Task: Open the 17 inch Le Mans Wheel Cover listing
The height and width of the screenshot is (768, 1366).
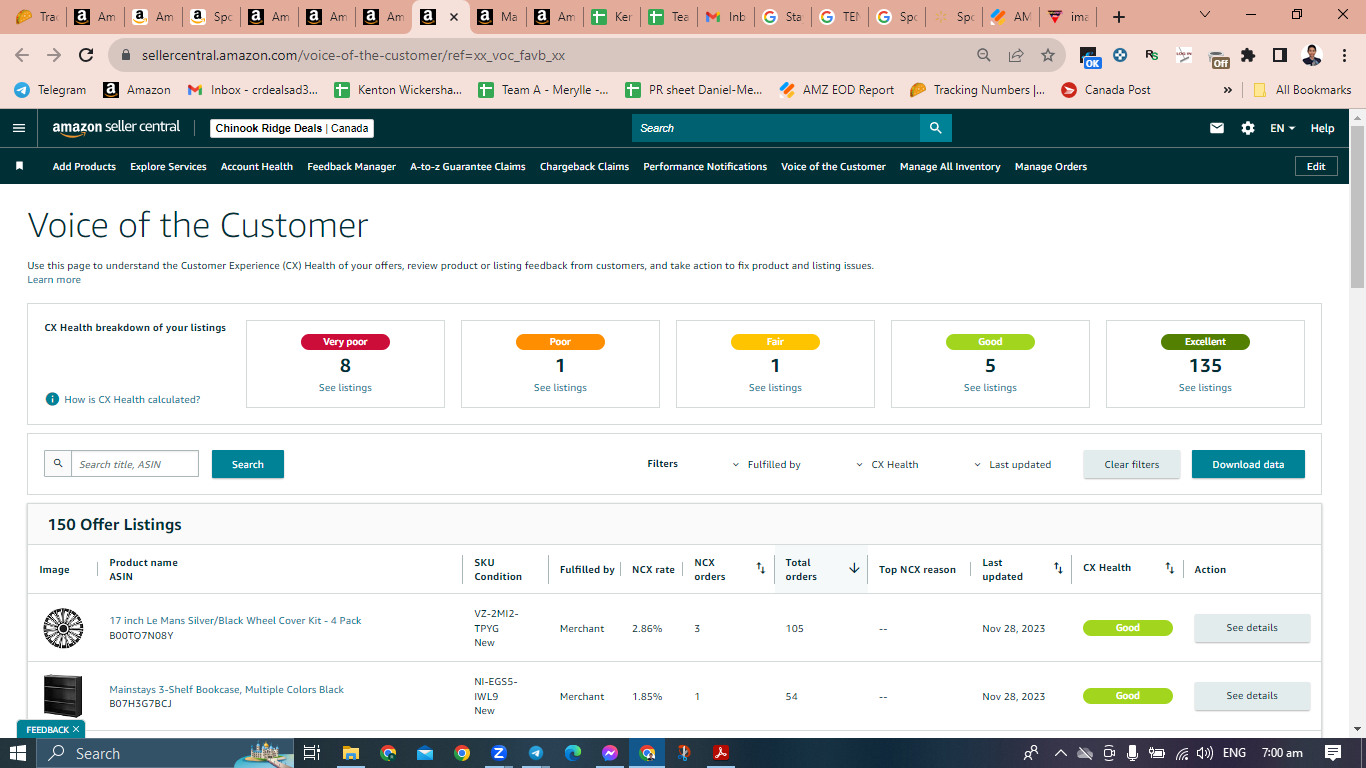Action: pos(235,621)
